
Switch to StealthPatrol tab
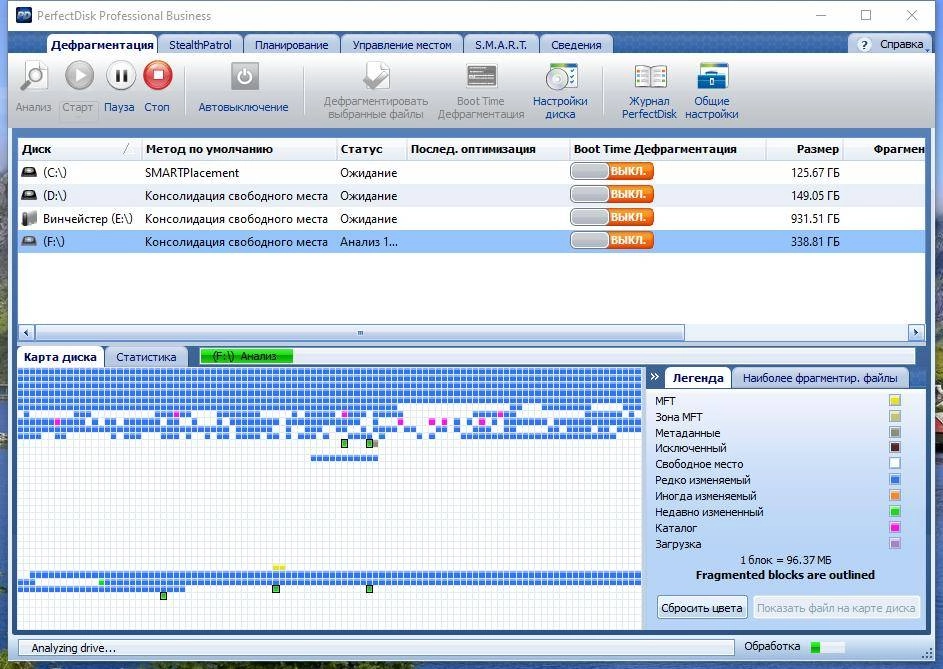pyautogui.click(x=200, y=45)
